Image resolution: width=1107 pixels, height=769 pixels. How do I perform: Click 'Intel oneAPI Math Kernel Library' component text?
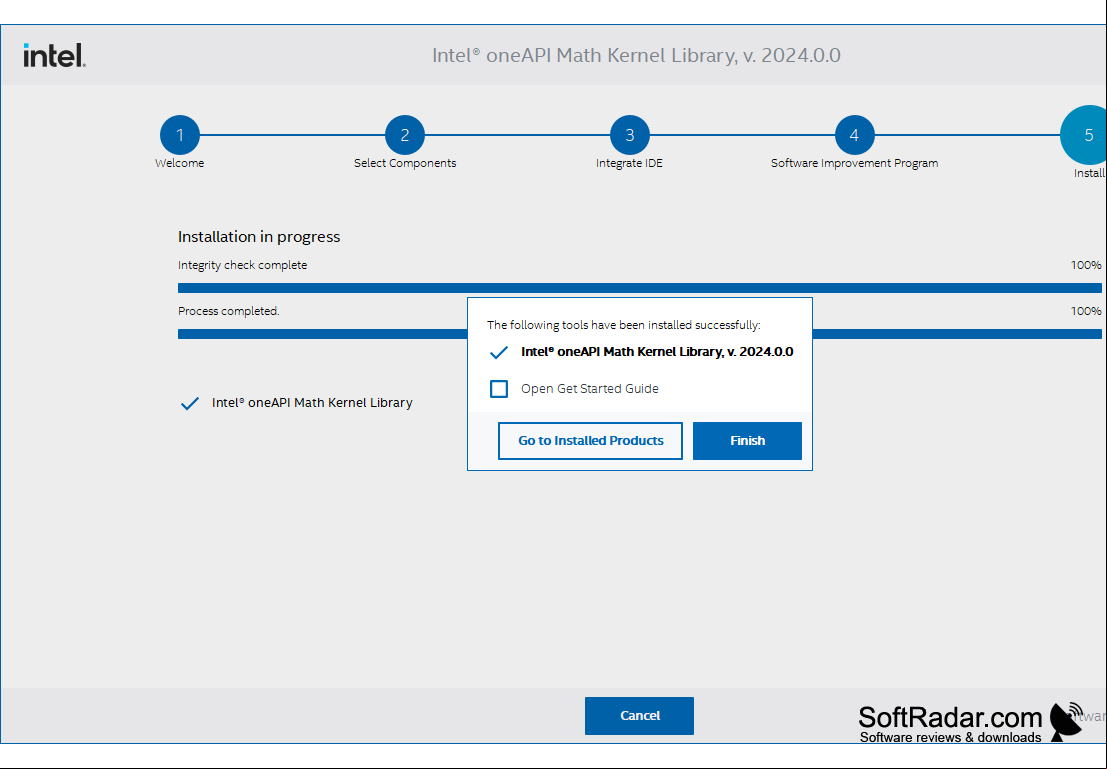(312, 403)
